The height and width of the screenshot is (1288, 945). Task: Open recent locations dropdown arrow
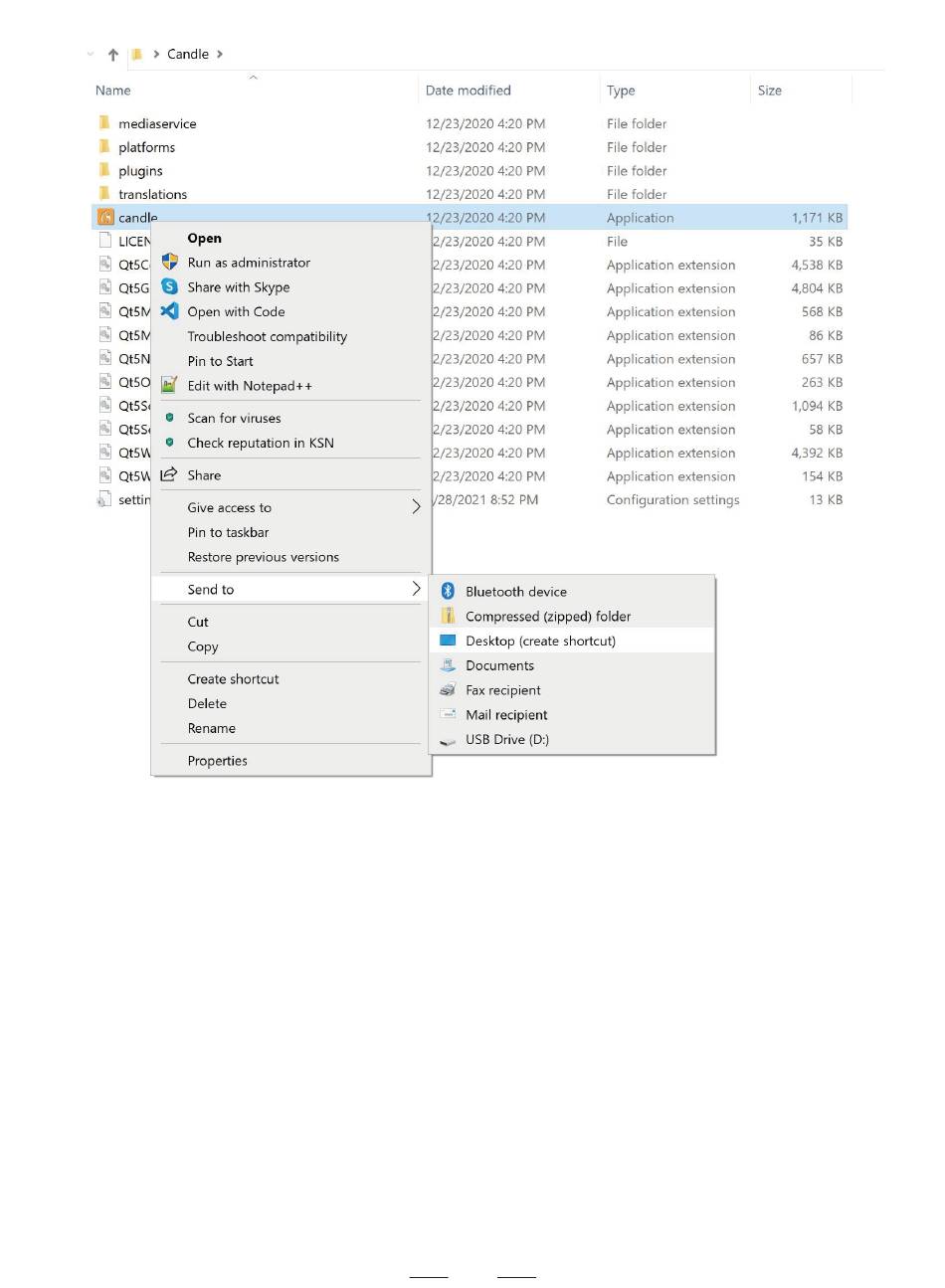point(91,55)
